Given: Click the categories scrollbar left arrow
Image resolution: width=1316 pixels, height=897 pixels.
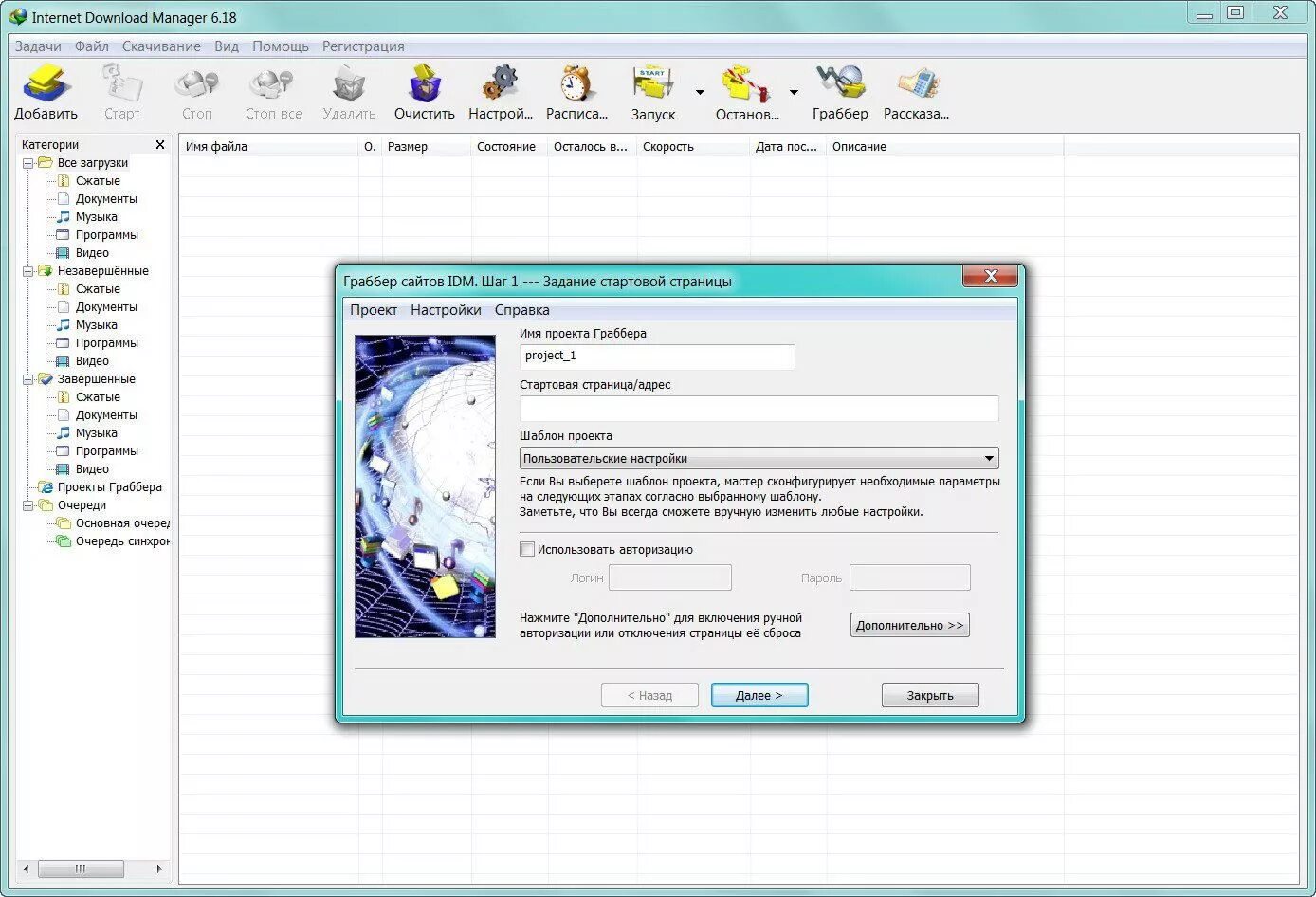Looking at the screenshot, I should [26, 869].
